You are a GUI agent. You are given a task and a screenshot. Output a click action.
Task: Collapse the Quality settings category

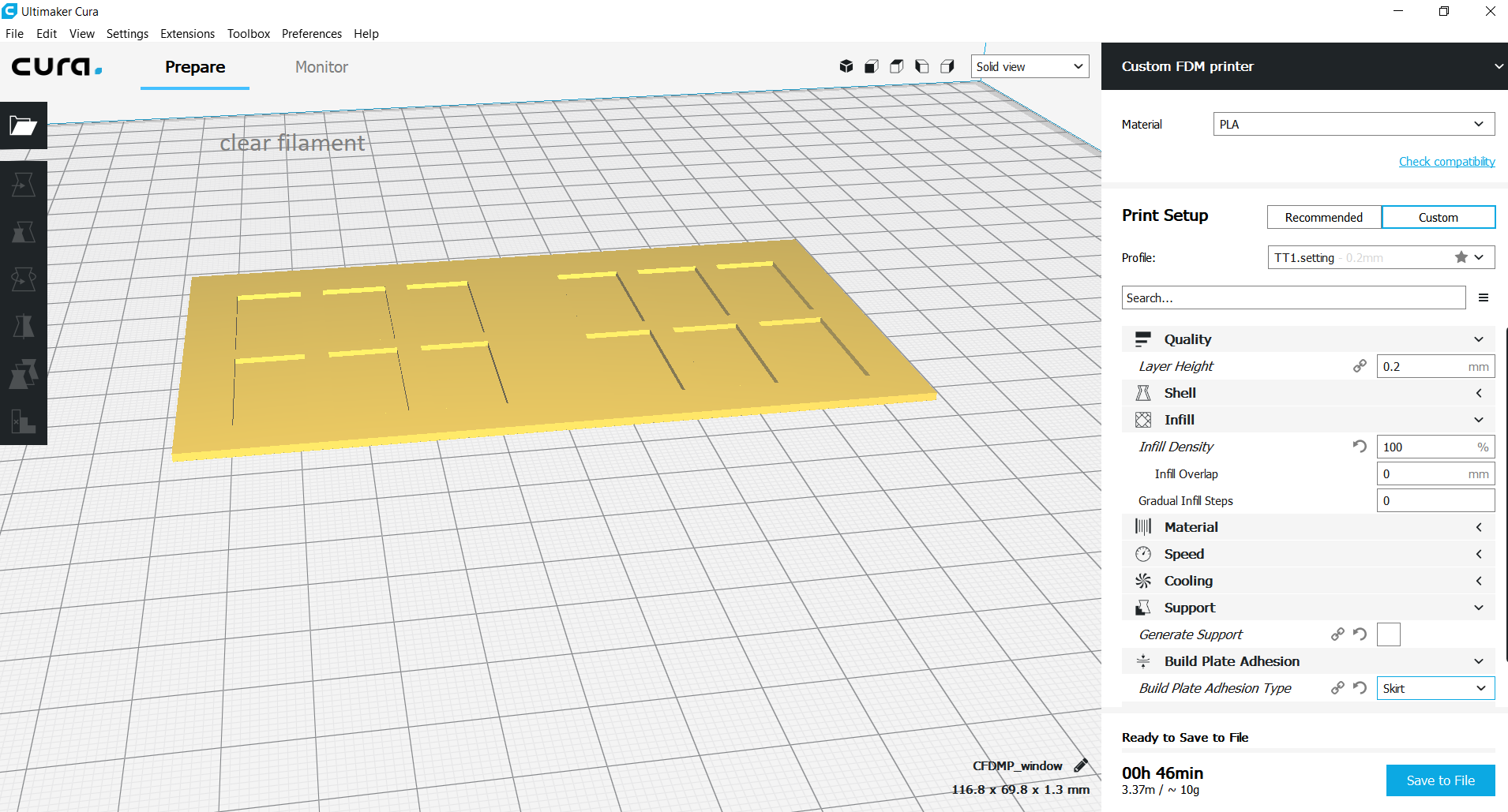click(x=1308, y=339)
